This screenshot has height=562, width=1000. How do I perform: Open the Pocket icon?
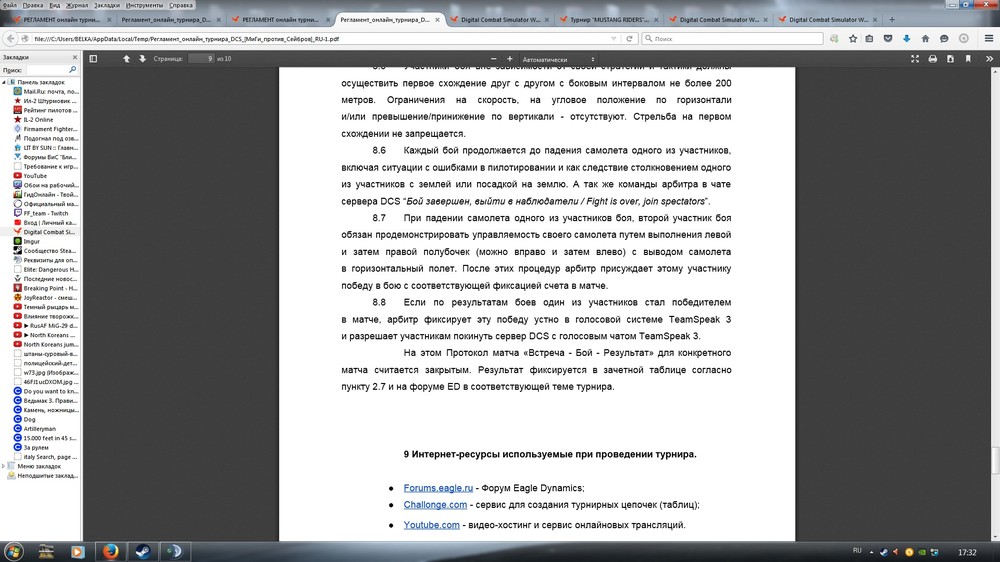(888, 39)
